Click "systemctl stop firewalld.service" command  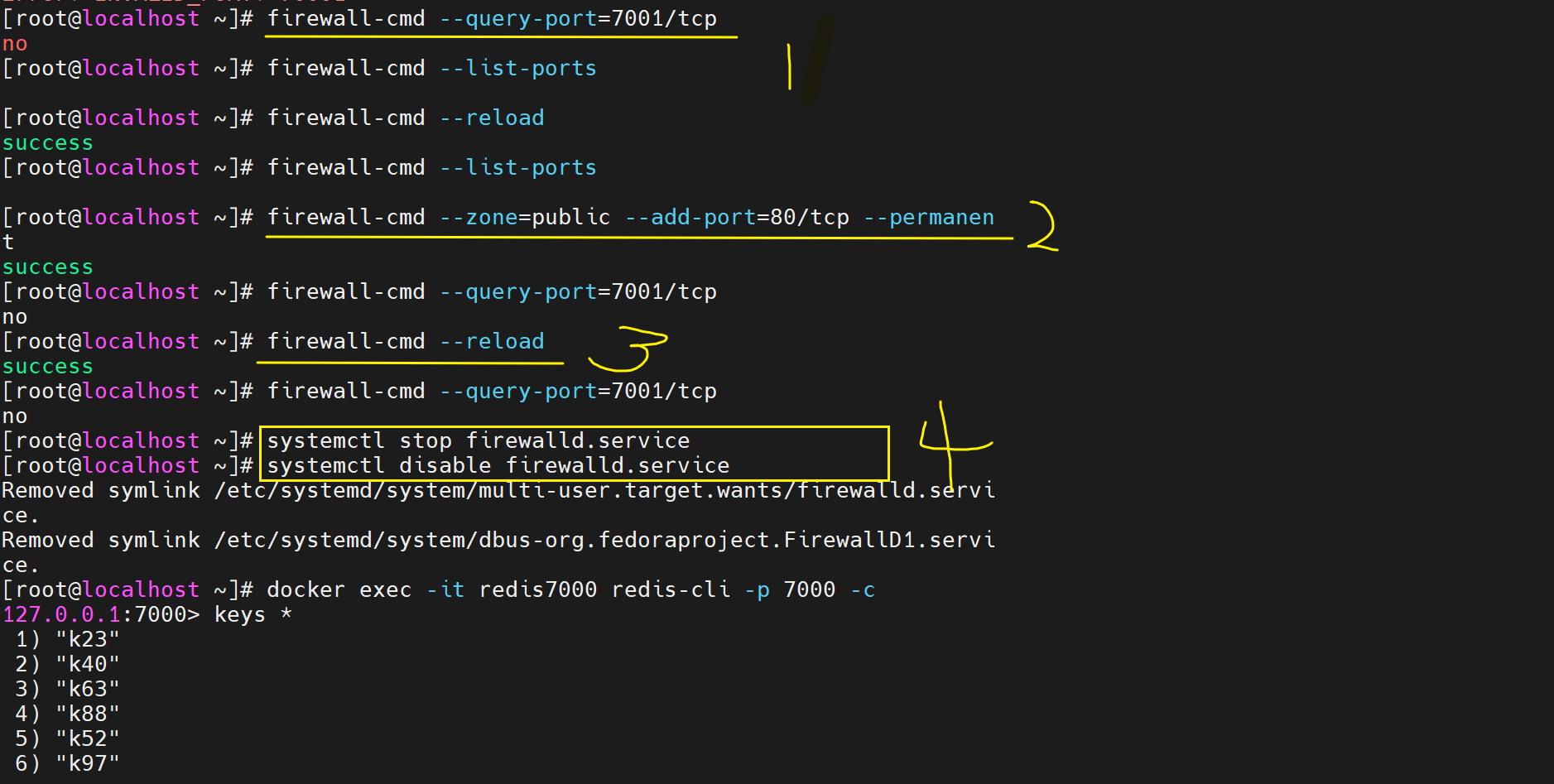point(479,441)
